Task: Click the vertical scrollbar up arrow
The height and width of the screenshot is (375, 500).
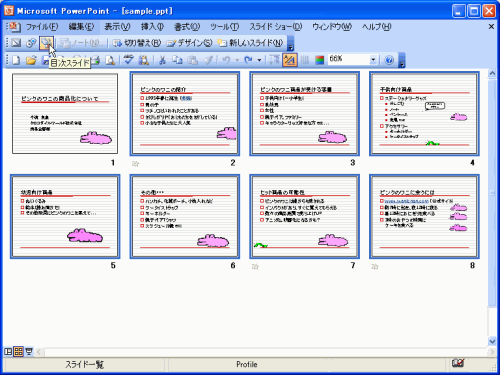Action: click(x=492, y=74)
